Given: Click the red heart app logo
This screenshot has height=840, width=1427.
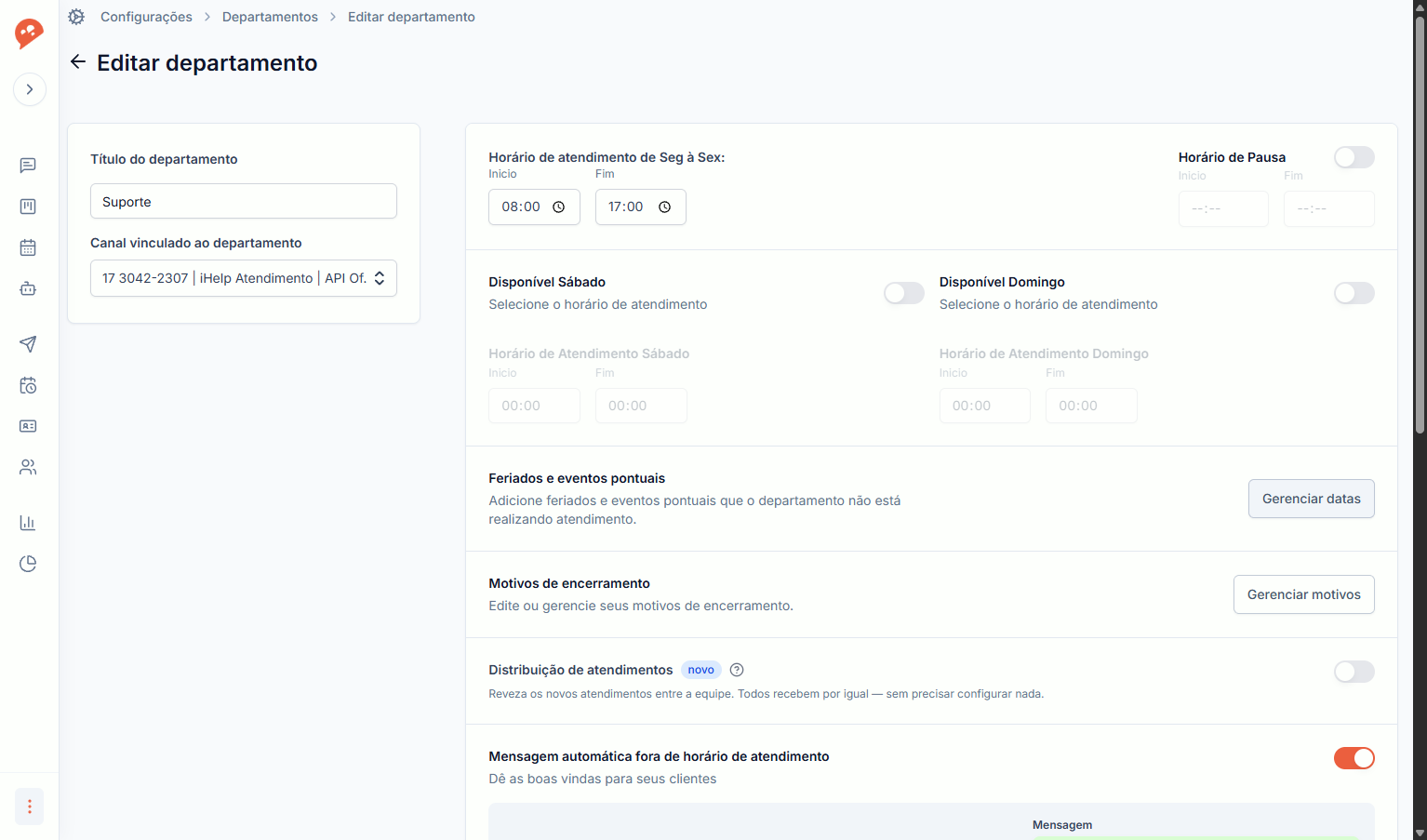Looking at the screenshot, I should point(29,33).
